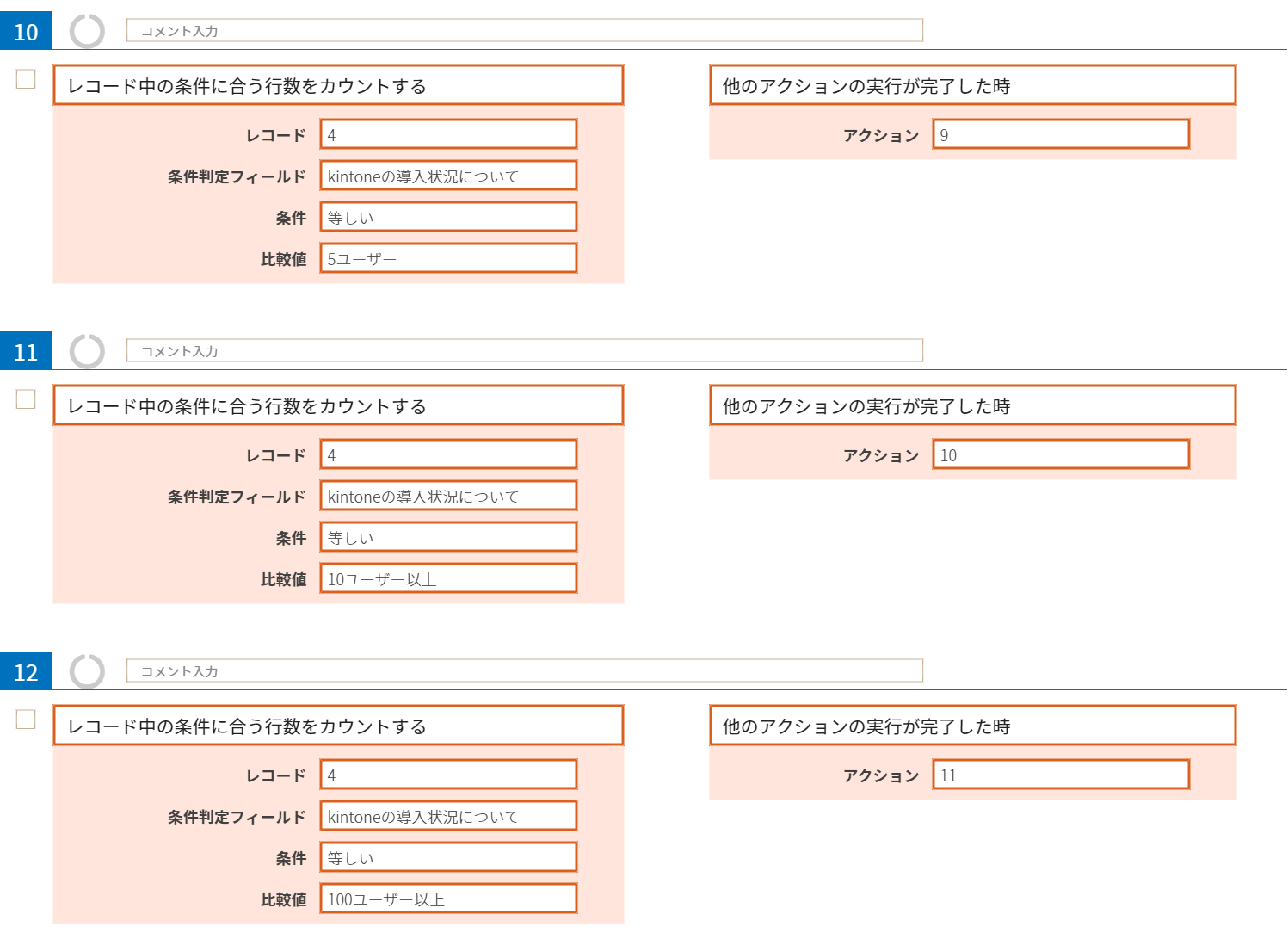
Task: Edit the アクション field with value 11
Action: click(1061, 775)
